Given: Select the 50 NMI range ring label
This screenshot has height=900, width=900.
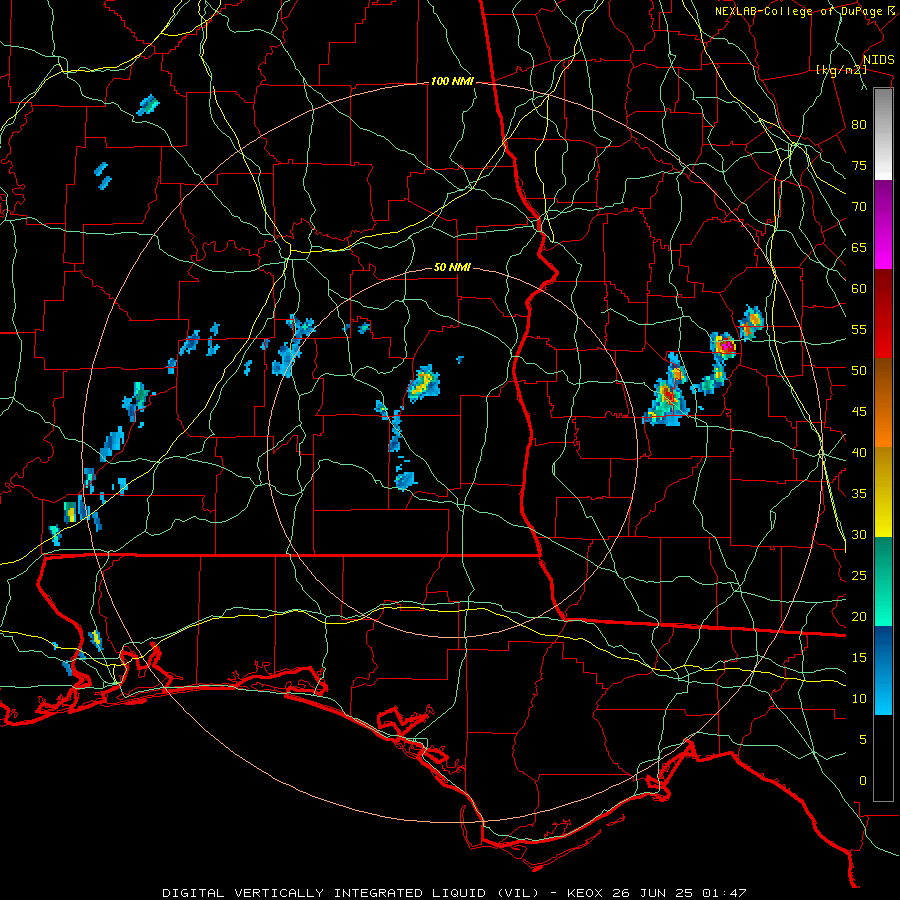Looking at the screenshot, I should 452,267.
